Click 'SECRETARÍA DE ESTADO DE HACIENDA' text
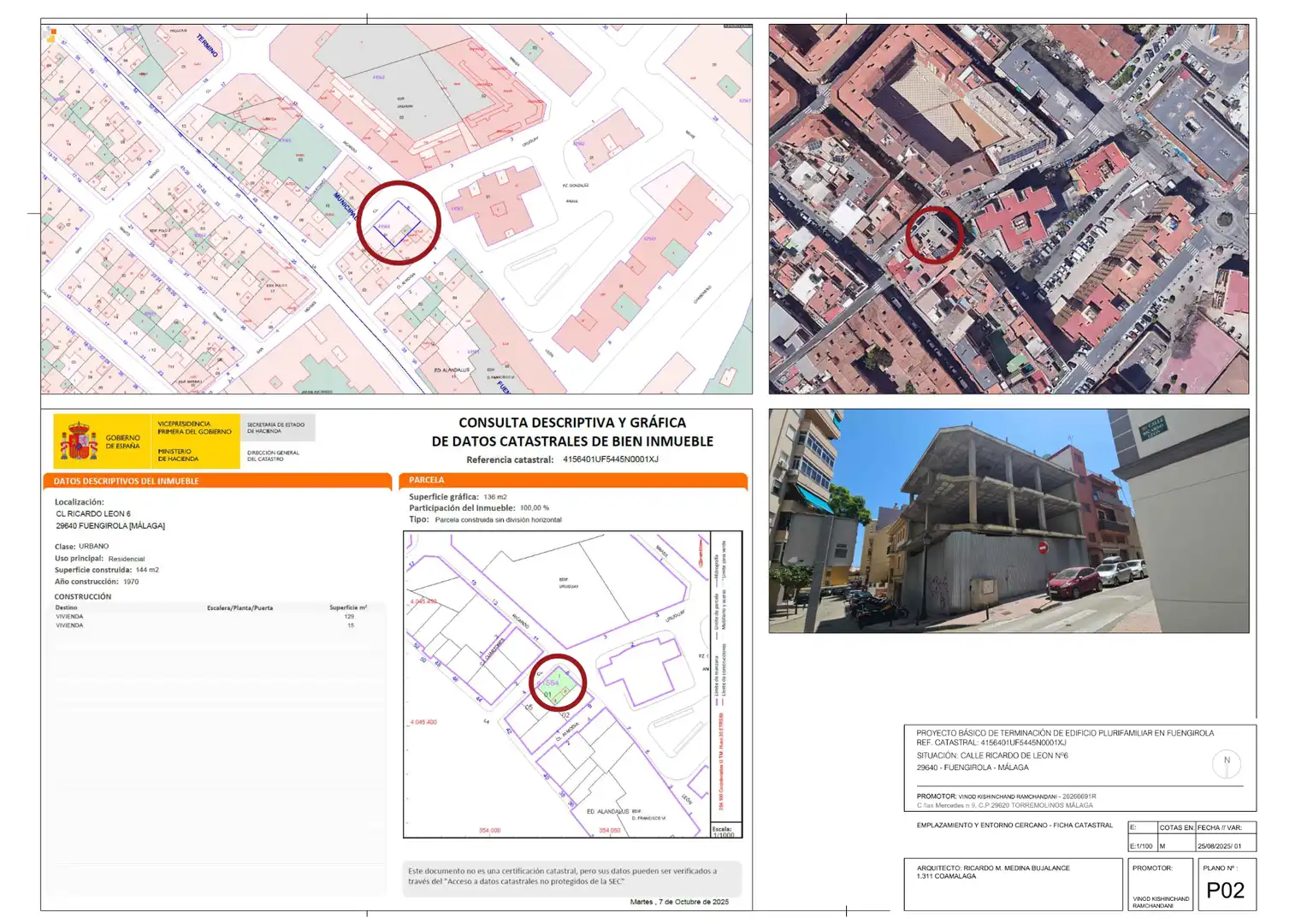The width and height of the screenshot is (1307, 924). (x=275, y=428)
